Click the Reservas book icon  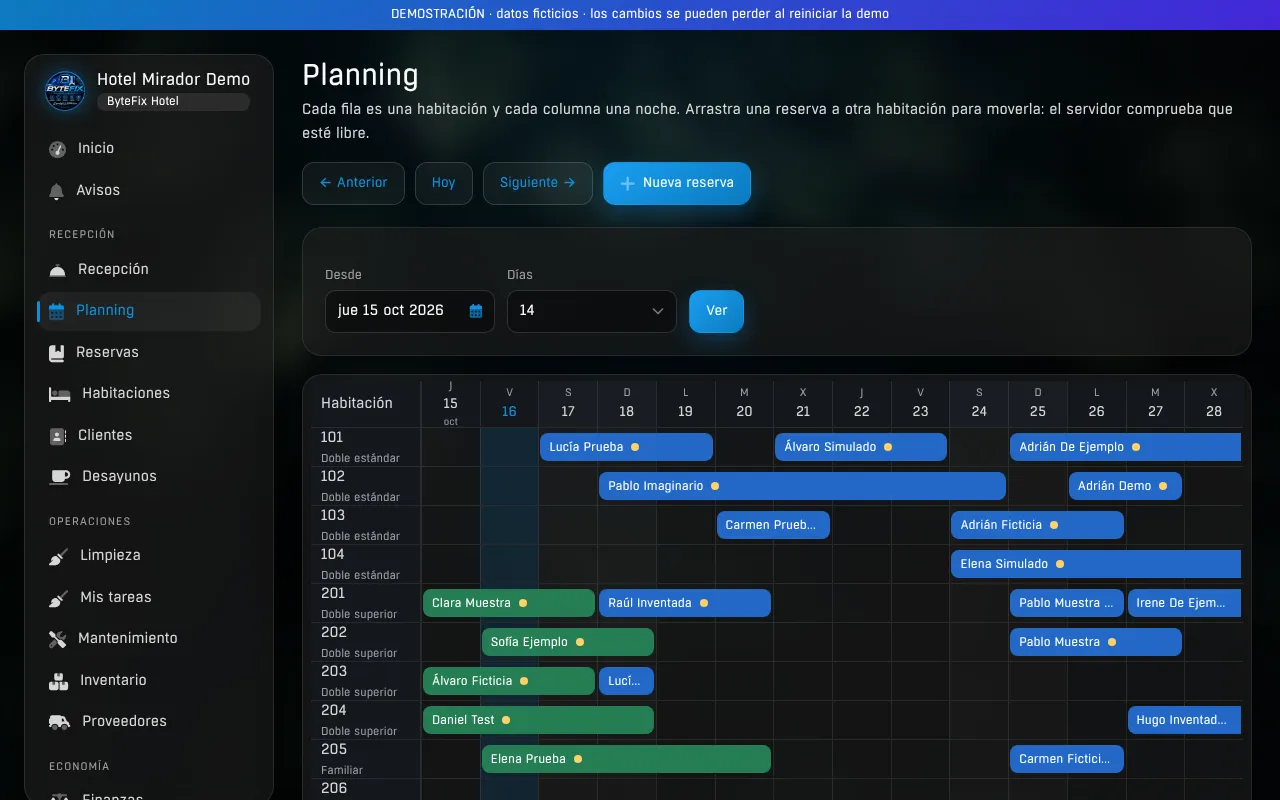(57, 353)
